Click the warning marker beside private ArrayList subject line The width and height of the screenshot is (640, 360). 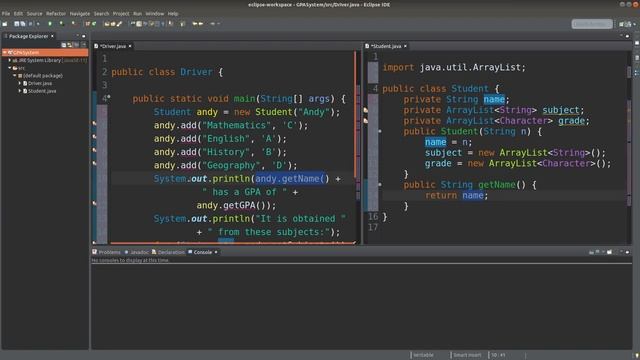click(x=366, y=110)
